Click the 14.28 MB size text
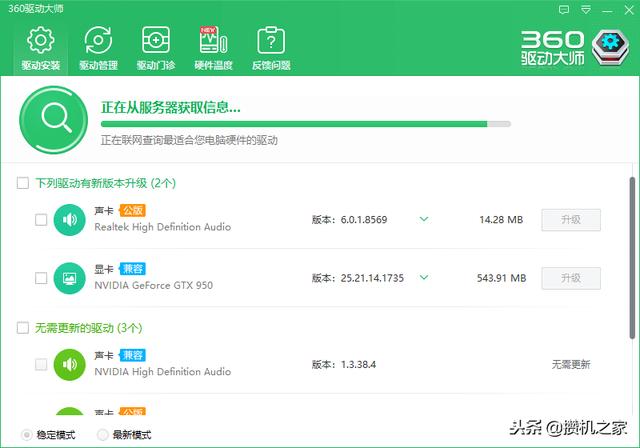640x448 pixels. (501, 220)
